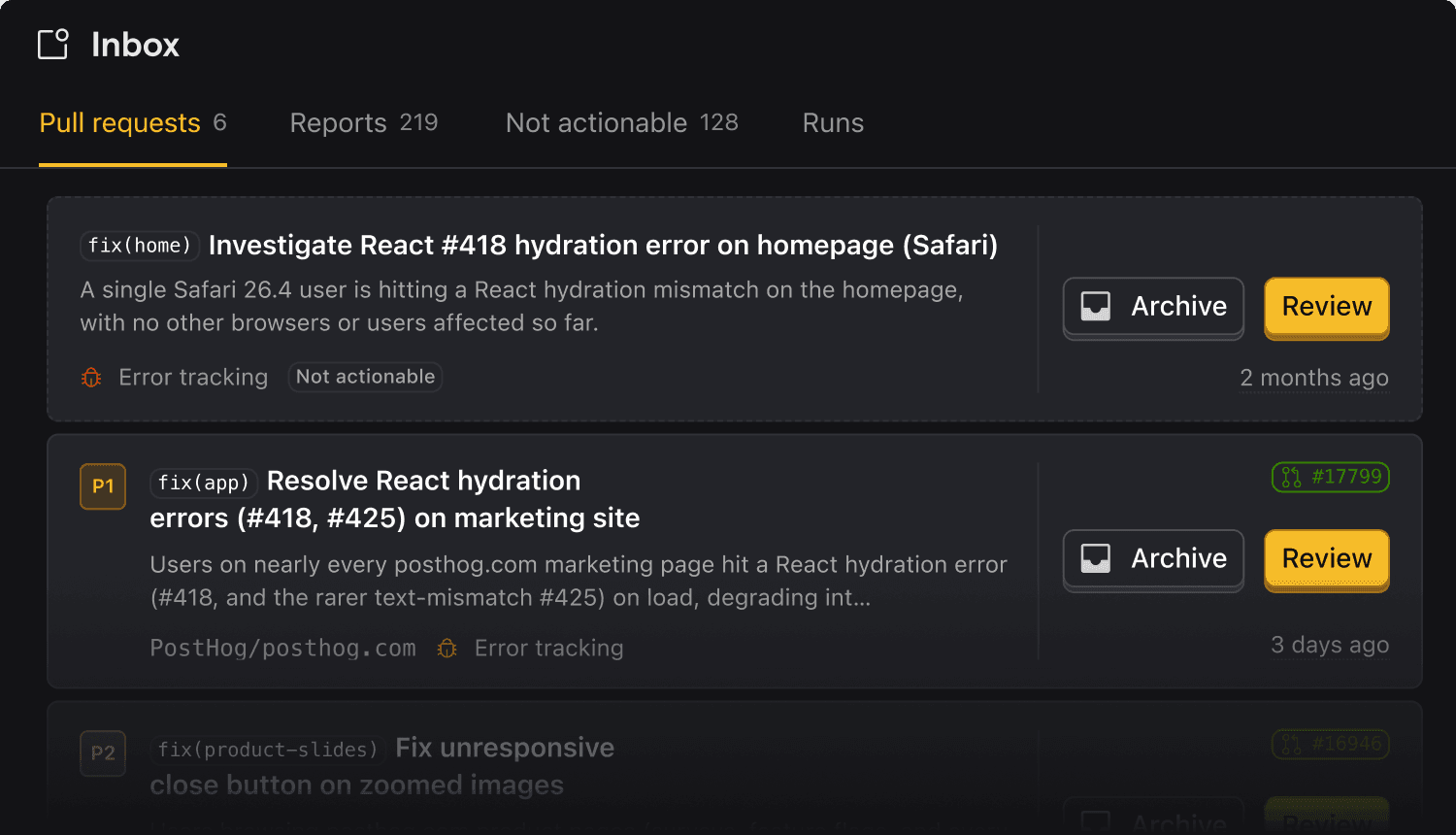Screen dimensions: 1456x835
Task: Click the posthog.com marketing page description text
Action: pos(579,582)
